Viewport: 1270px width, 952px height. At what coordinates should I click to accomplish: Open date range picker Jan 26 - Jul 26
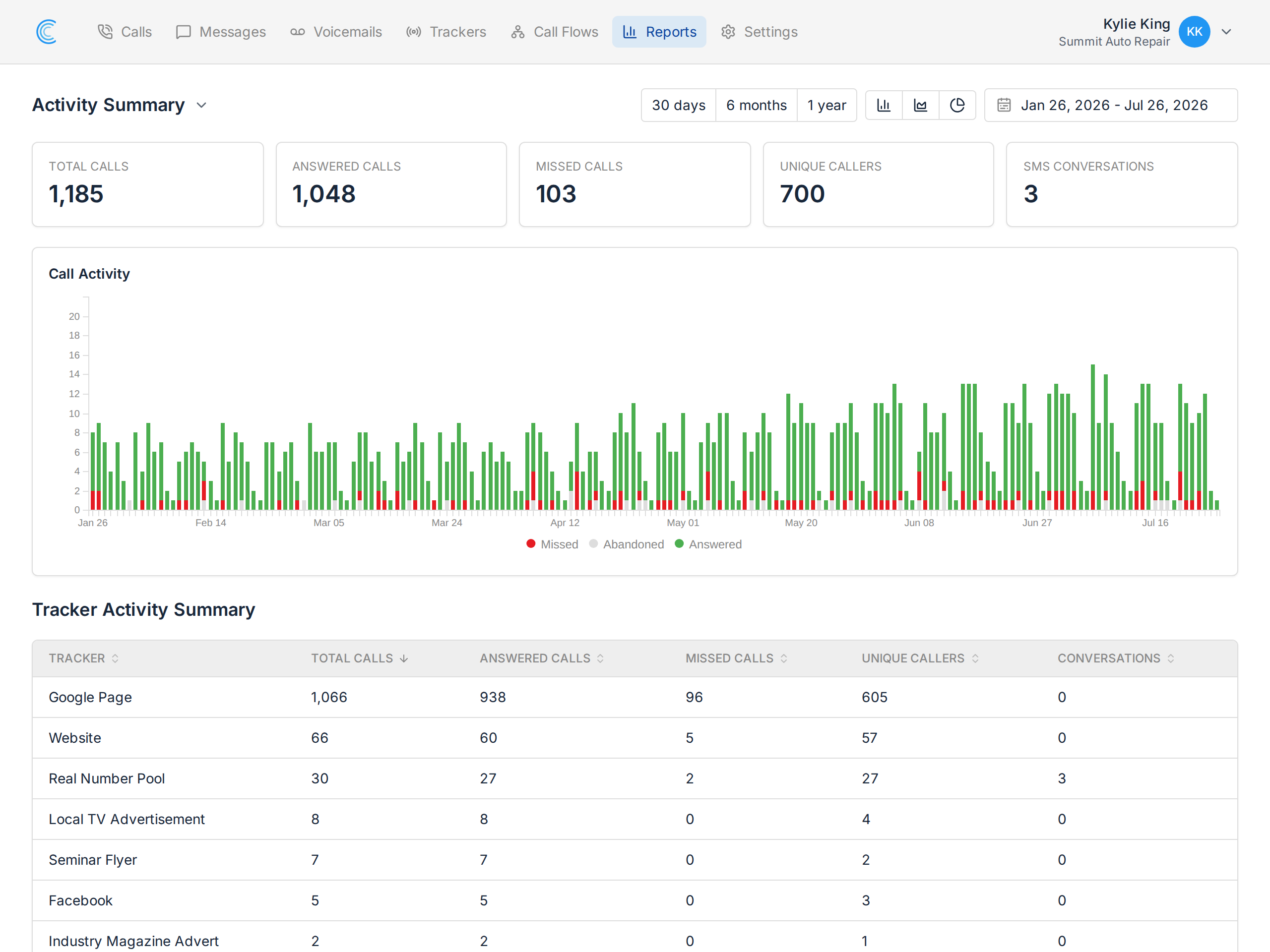(1111, 105)
